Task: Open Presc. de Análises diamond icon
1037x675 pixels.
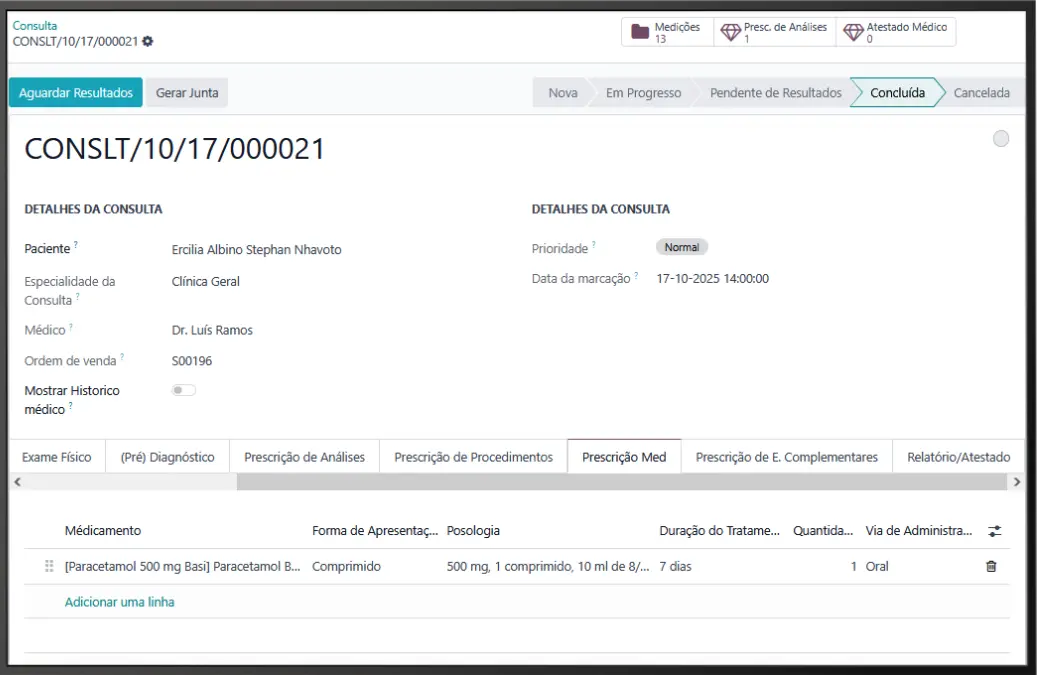Action: [x=730, y=32]
